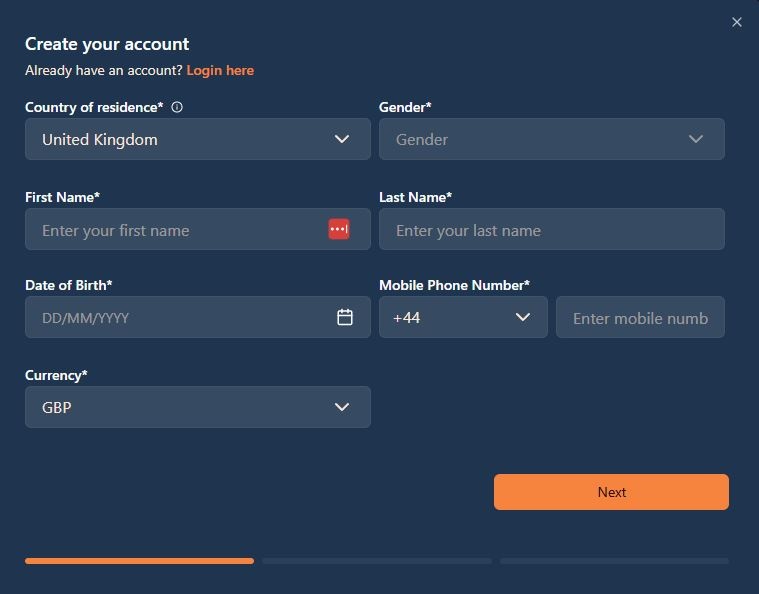Open the Country of residence dropdown
759x594 pixels.
pos(198,139)
